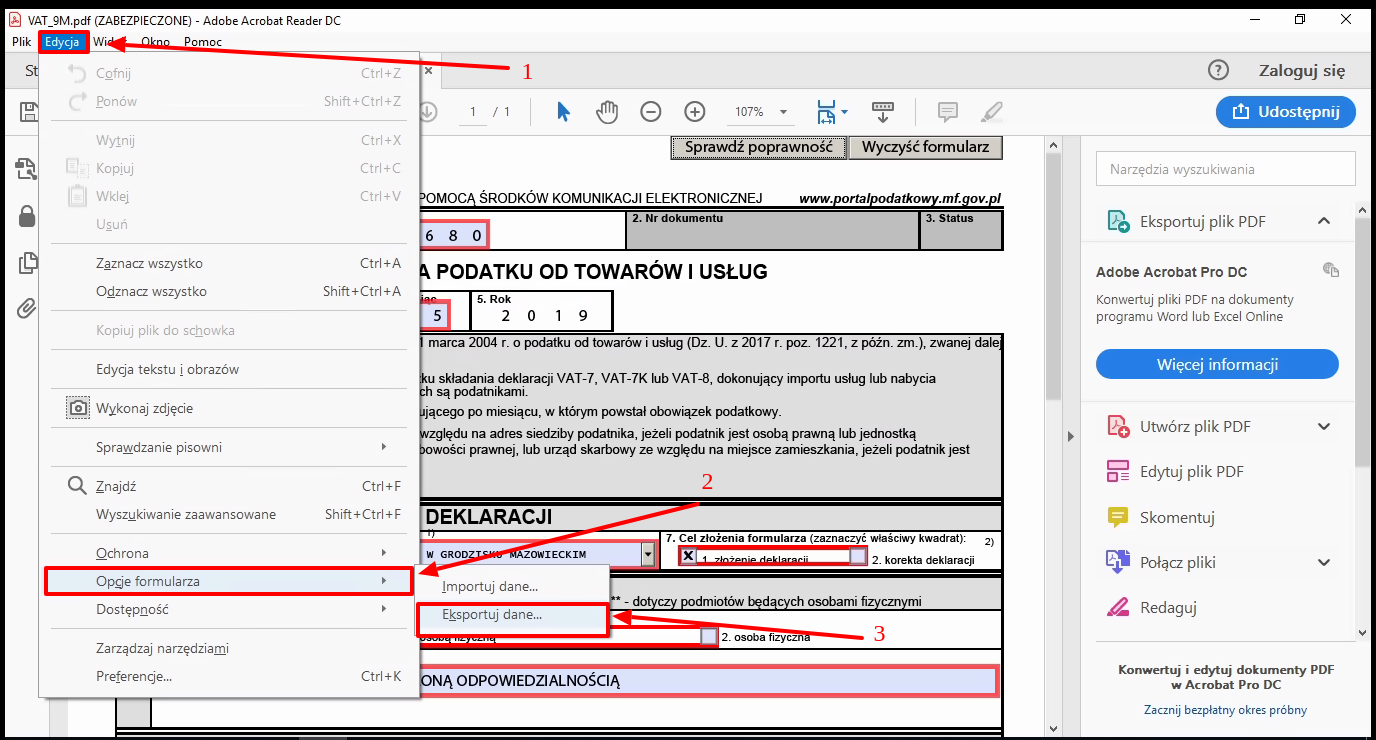Choose Zarządzaj narzędziami menu entry
This screenshot has width=1376, height=740.
(229, 648)
